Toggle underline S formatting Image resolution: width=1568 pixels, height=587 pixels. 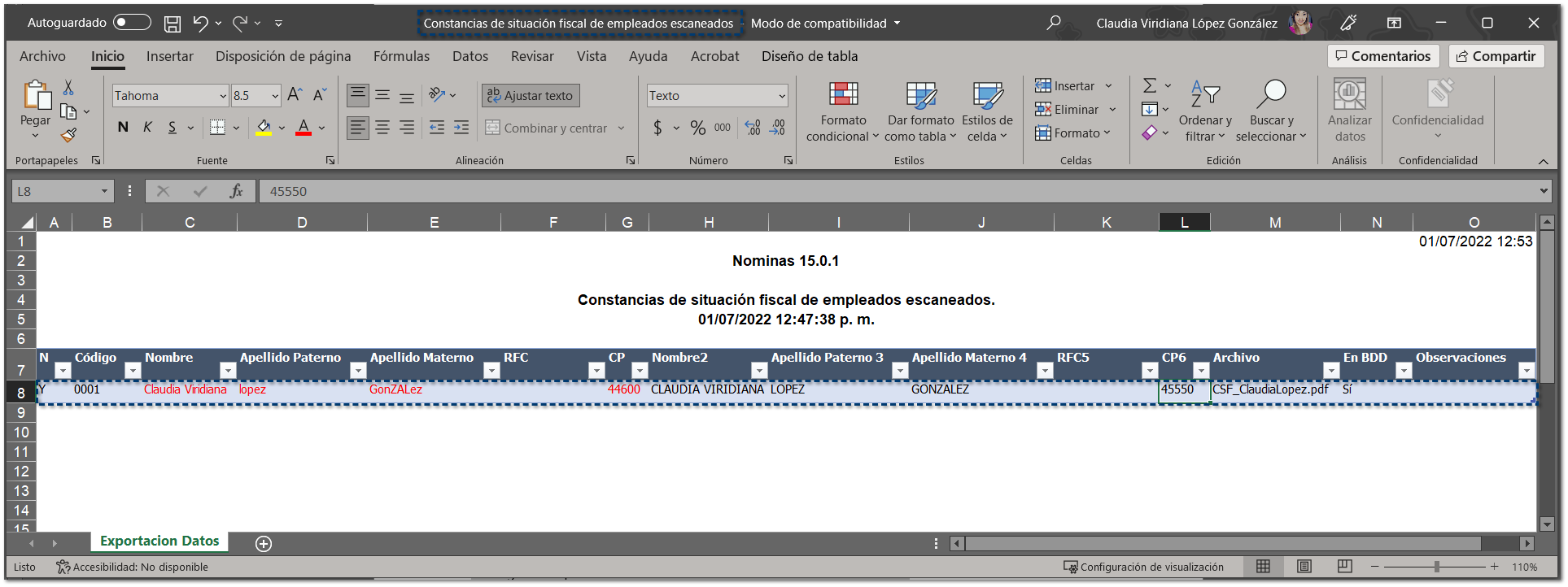[x=173, y=128]
